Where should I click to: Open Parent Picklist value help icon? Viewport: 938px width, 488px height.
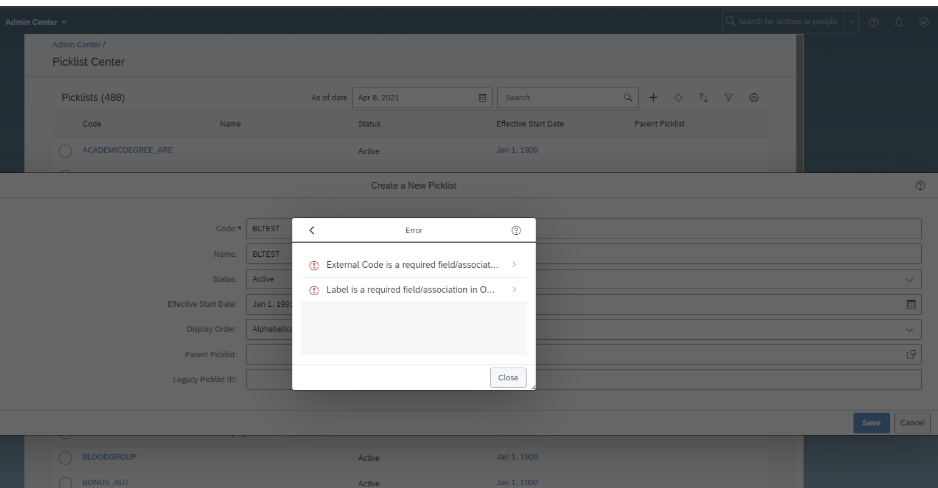point(911,355)
